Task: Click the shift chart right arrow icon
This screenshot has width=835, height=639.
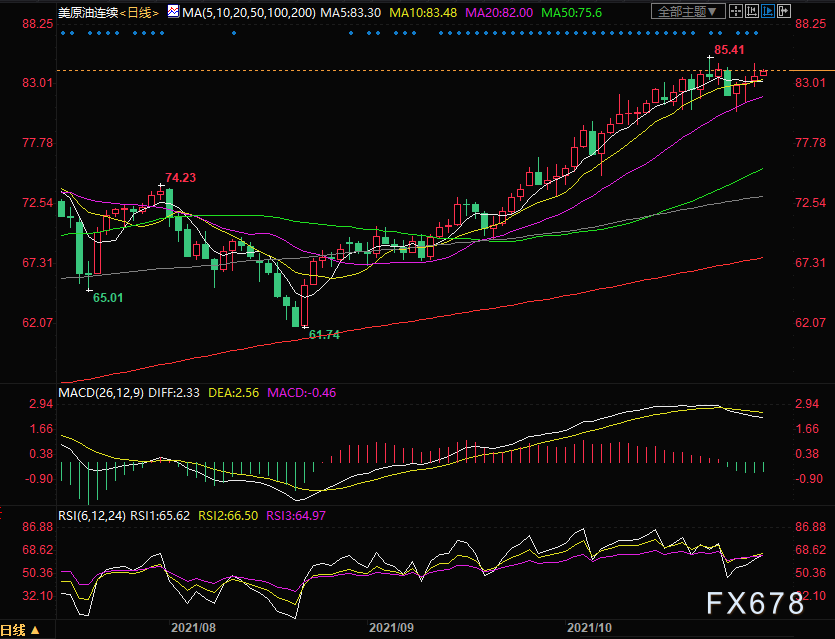Action: 784,11
